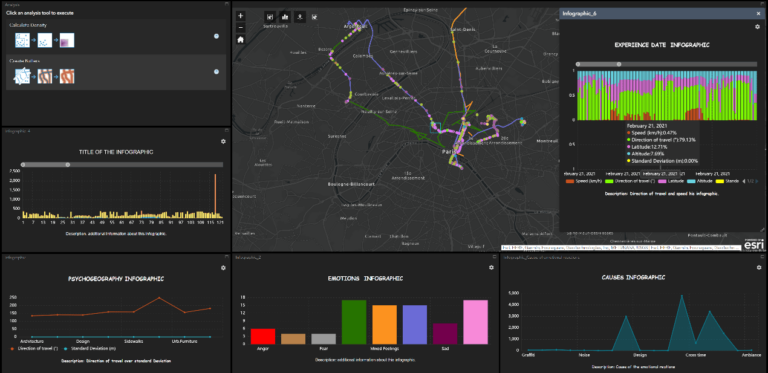Open settings gear of Emotions infographic
Image resolution: width=768 pixels, height=373 pixels.
tap(491, 268)
